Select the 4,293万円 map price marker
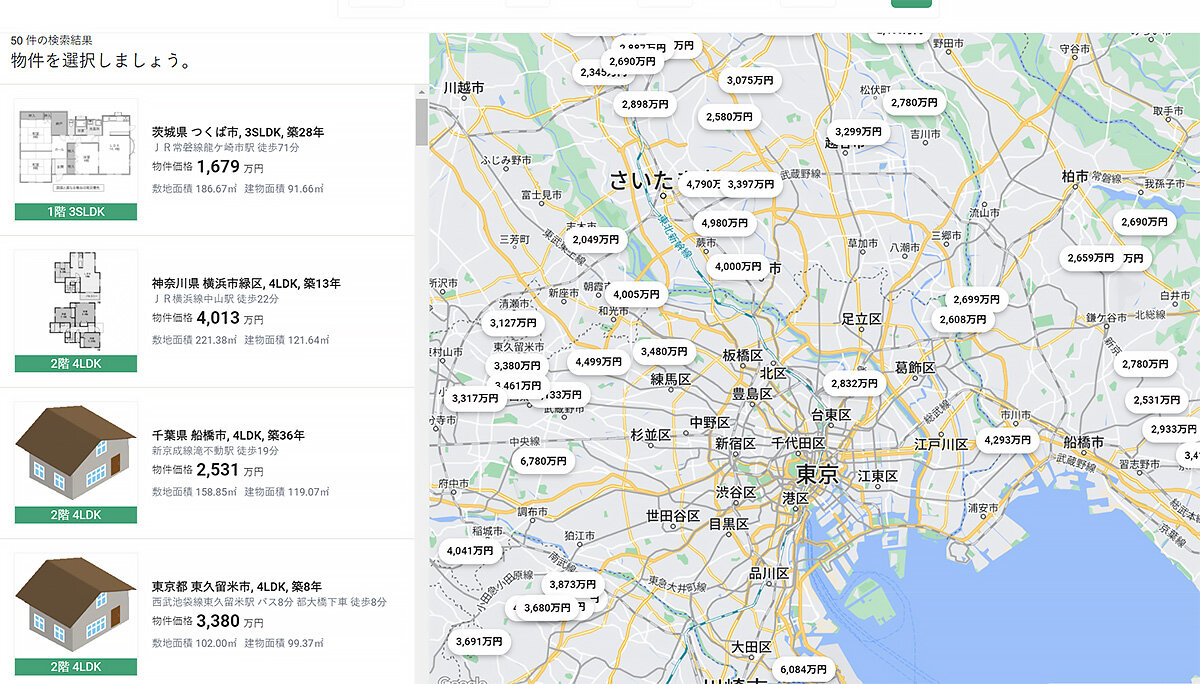This screenshot has height=684, width=1200. tap(1008, 439)
